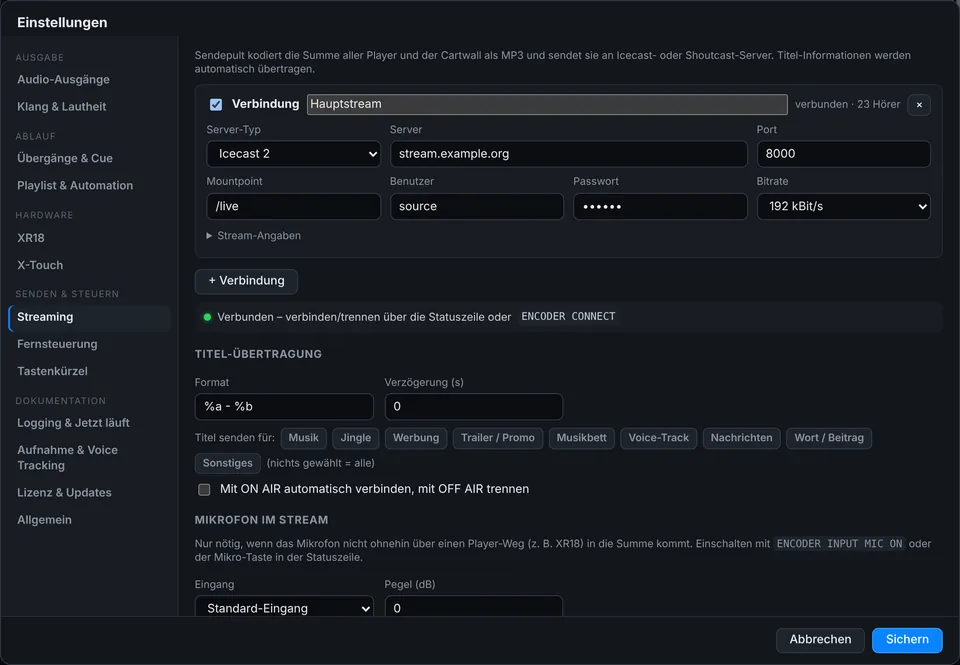
Task: Toggle title sending for Musik
Action: 304,438
